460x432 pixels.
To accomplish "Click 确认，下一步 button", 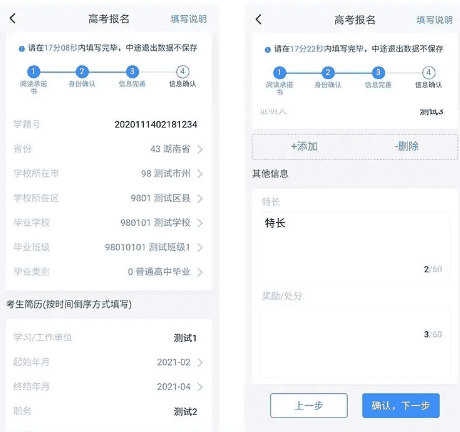I will tap(401, 406).
